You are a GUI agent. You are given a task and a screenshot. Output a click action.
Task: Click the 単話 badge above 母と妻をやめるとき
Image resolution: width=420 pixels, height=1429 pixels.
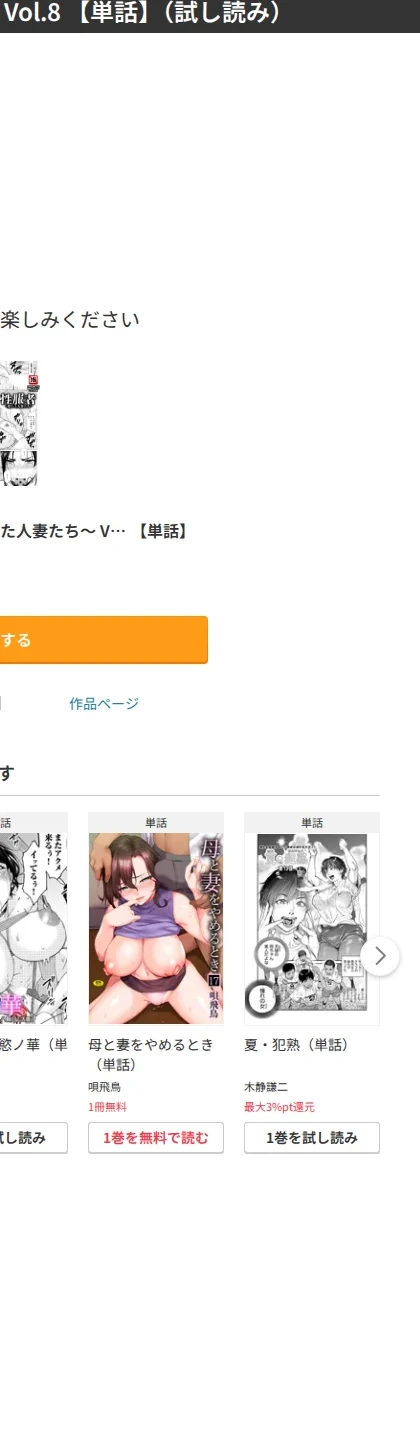(x=156, y=823)
